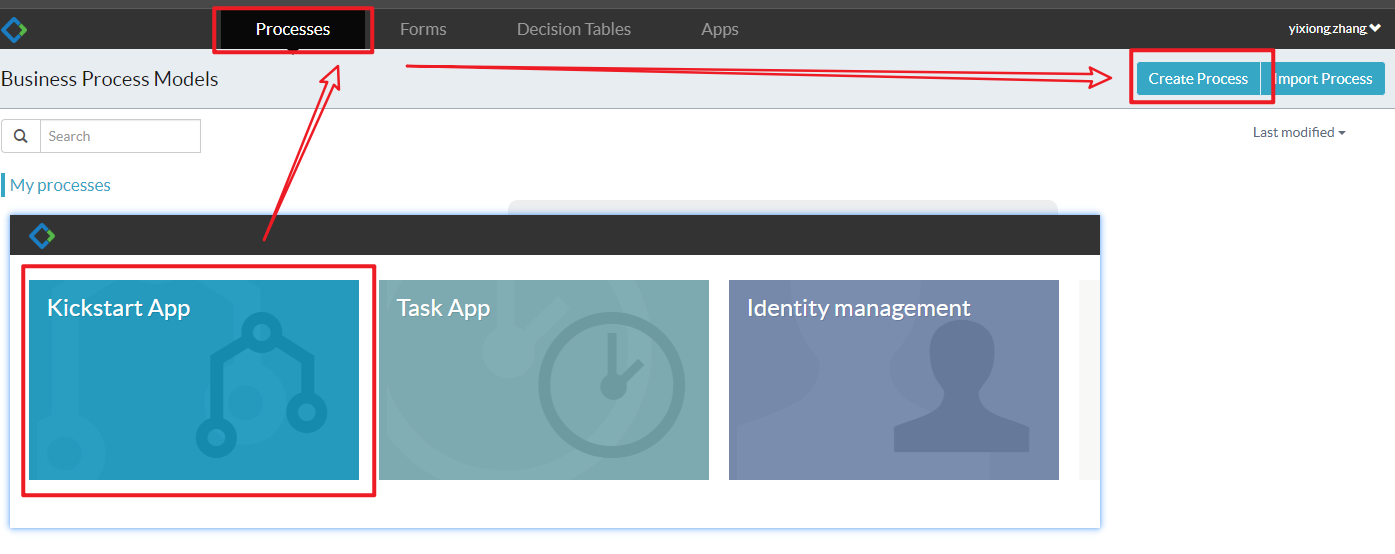The width and height of the screenshot is (1395, 554).
Task: Select the Apps tab
Action: [719, 29]
